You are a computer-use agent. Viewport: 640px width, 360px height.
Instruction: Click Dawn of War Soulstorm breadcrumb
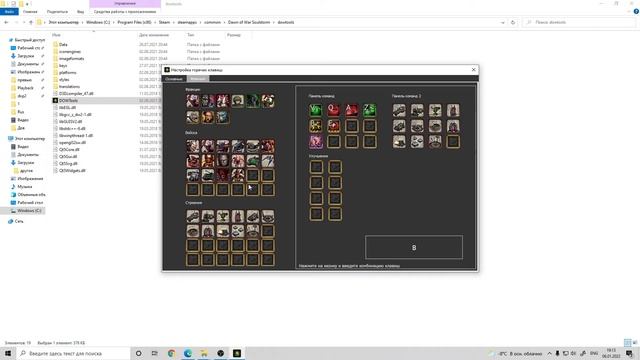click(x=249, y=22)
